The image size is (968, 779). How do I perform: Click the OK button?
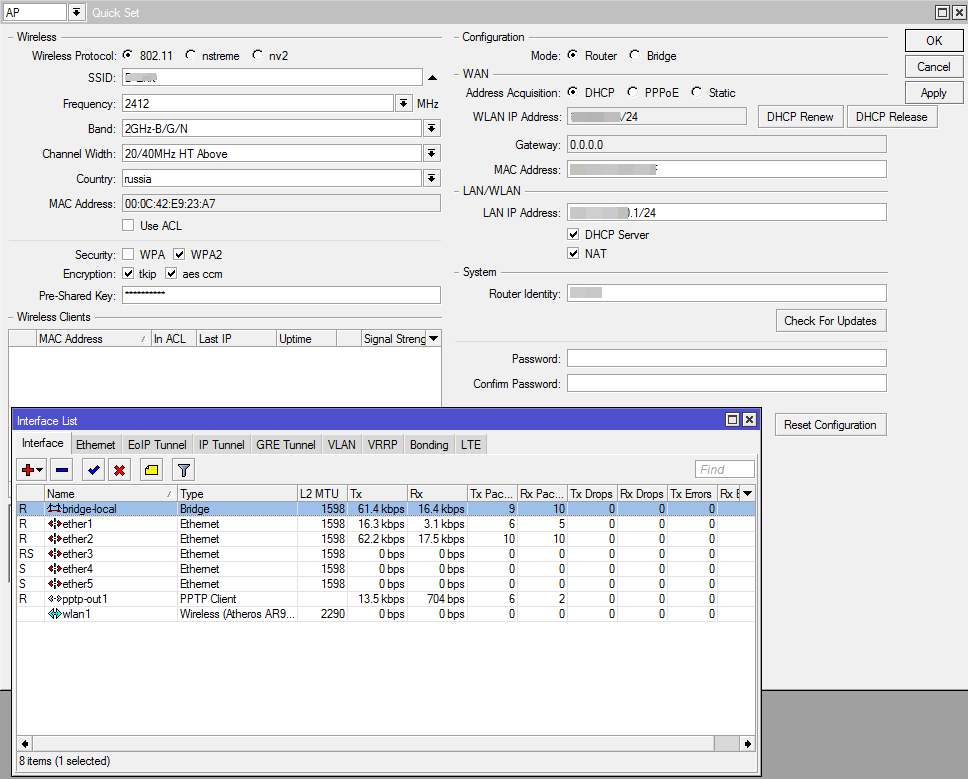(934, 40)
